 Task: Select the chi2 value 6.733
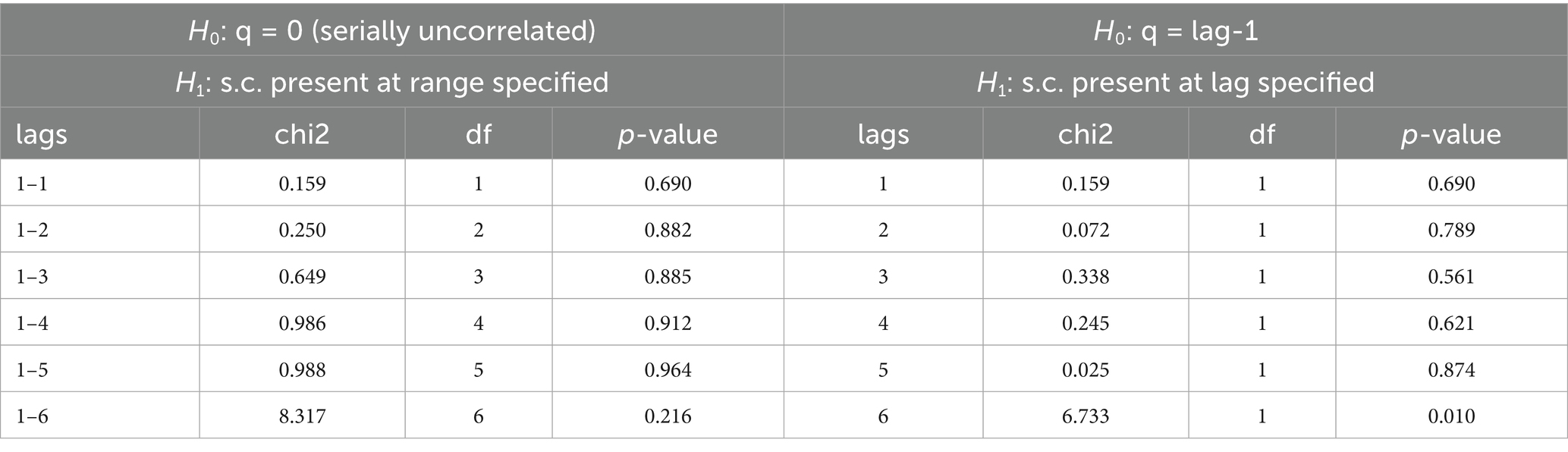click(1085, 416)
